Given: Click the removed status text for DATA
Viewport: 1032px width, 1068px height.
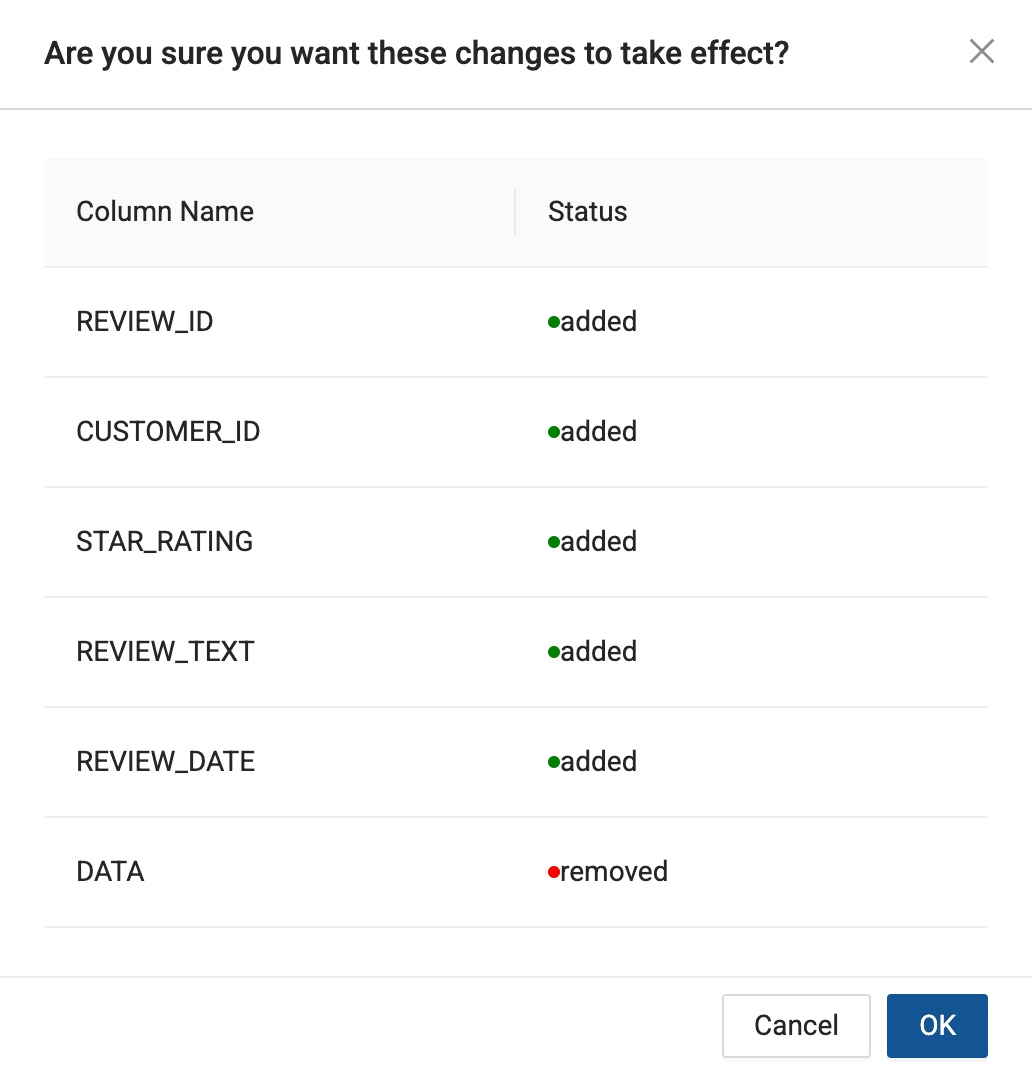Looking at the screenshot, I should tap(614, 872).
